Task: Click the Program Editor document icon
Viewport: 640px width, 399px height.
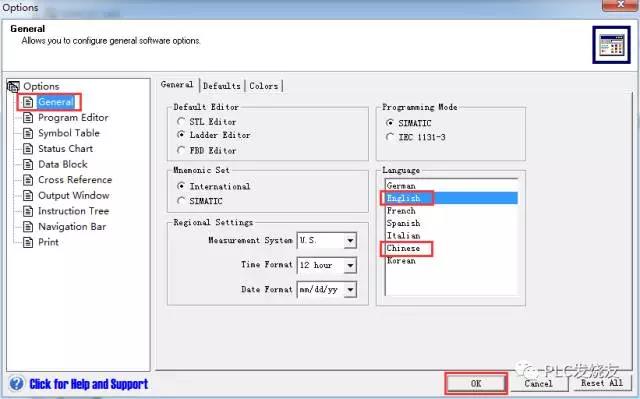Action: (28, 117)
